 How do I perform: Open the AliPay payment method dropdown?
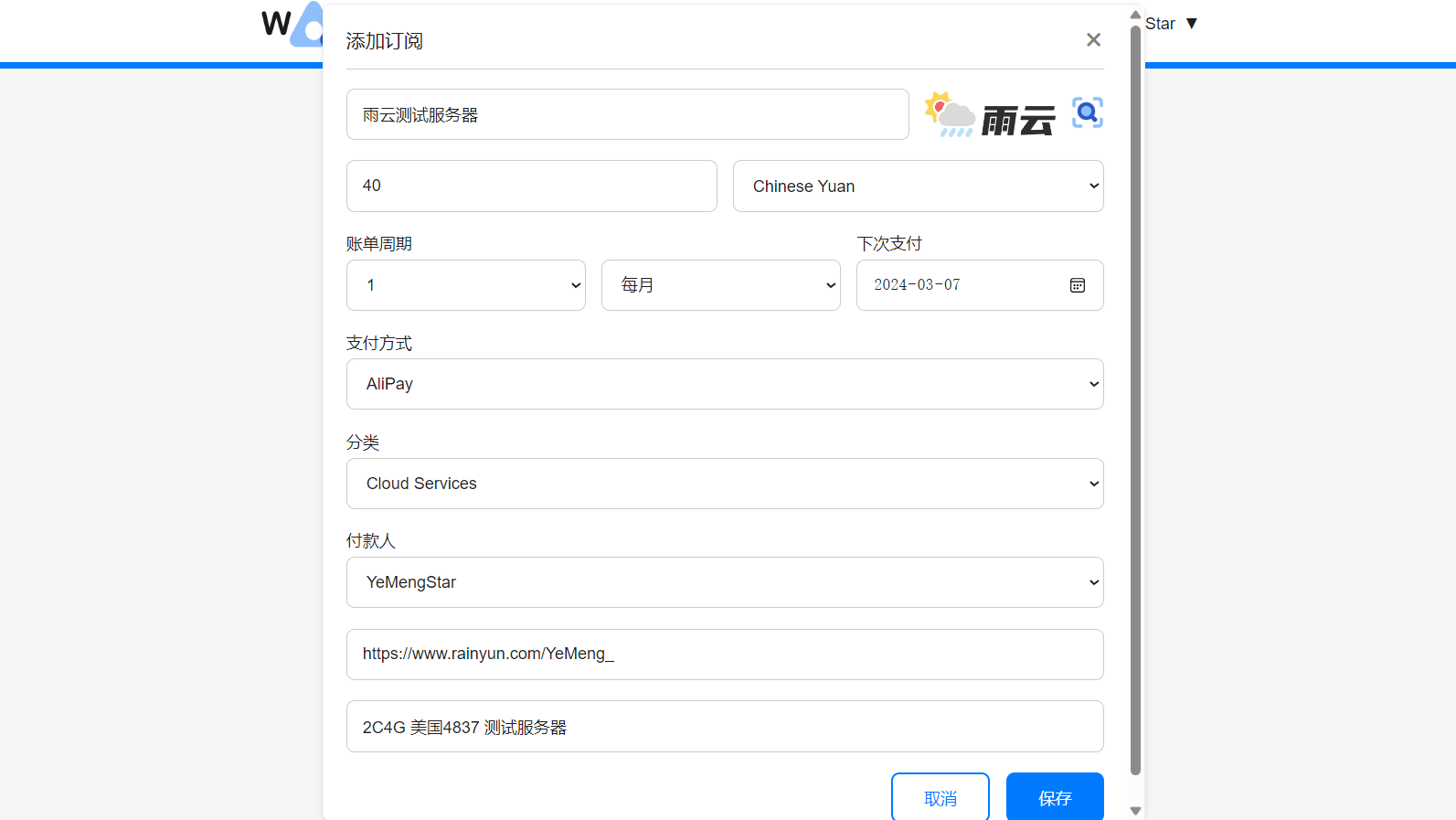click(x=724, y=384)
